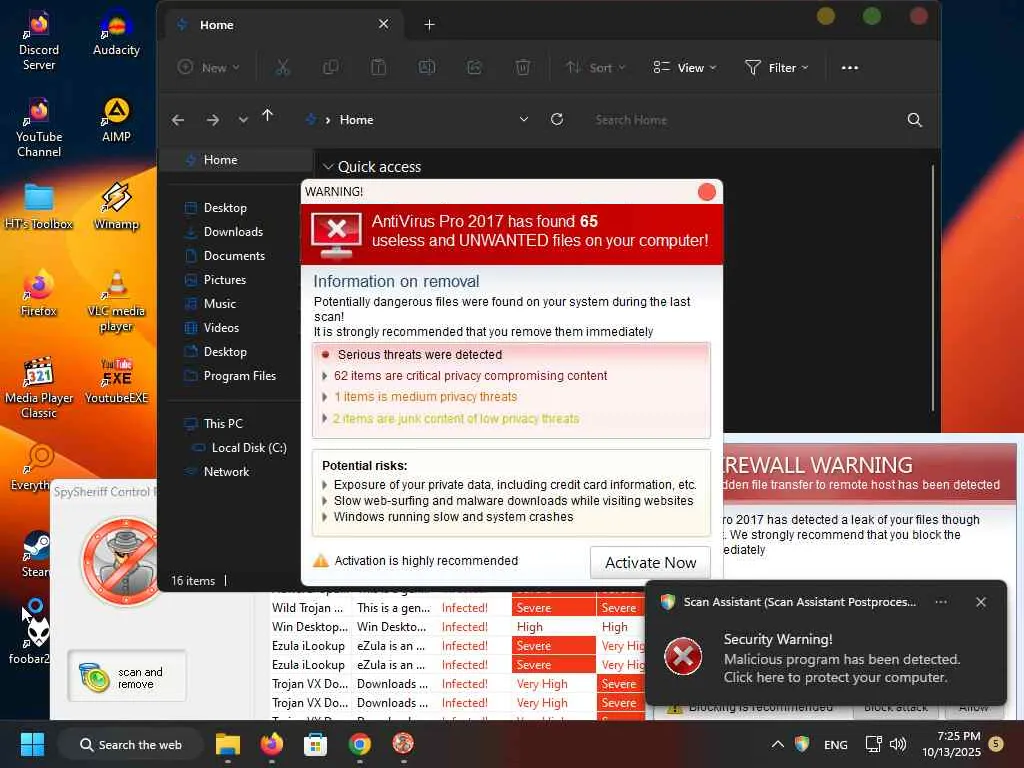Open the View dropdown in Explorer
1024x768 pixels.
684,67
